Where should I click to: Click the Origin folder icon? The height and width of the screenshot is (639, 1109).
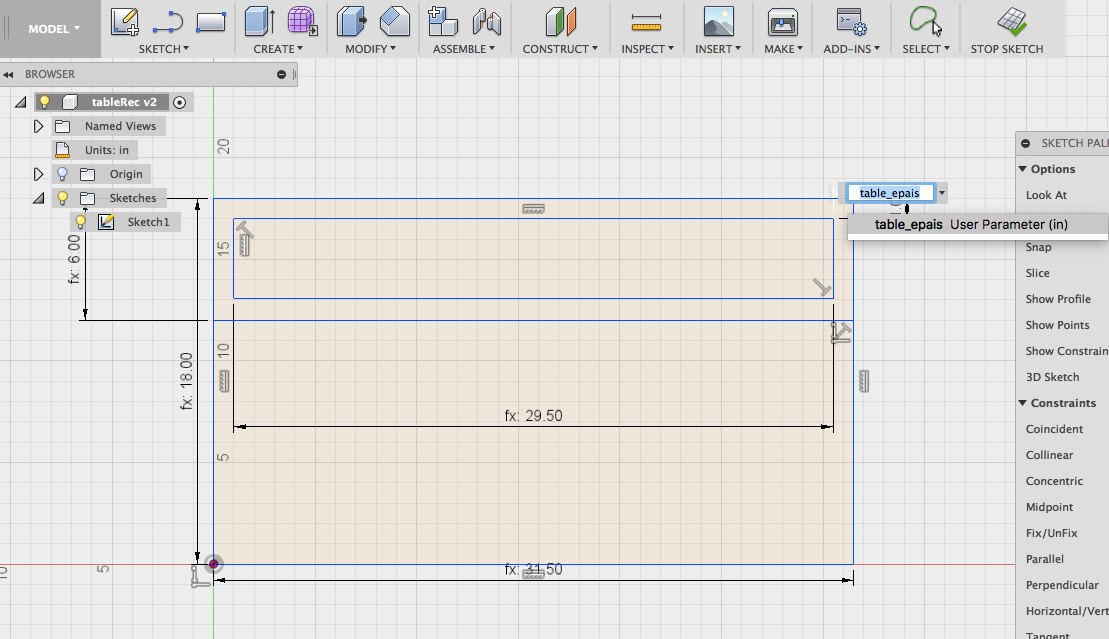(88, 174)
